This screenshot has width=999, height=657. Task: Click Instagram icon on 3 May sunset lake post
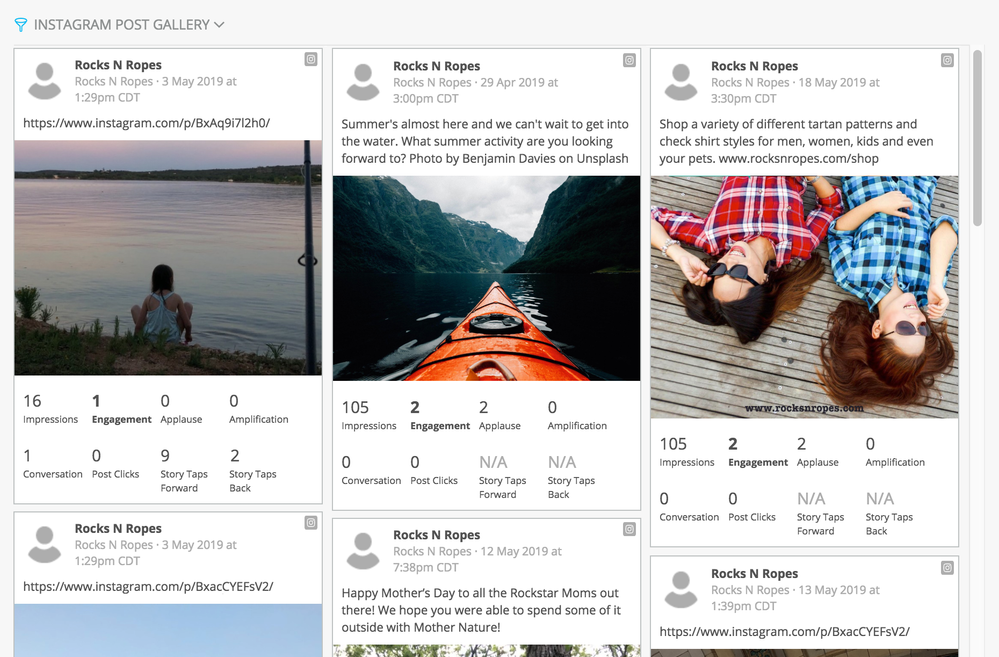point(311,59)
